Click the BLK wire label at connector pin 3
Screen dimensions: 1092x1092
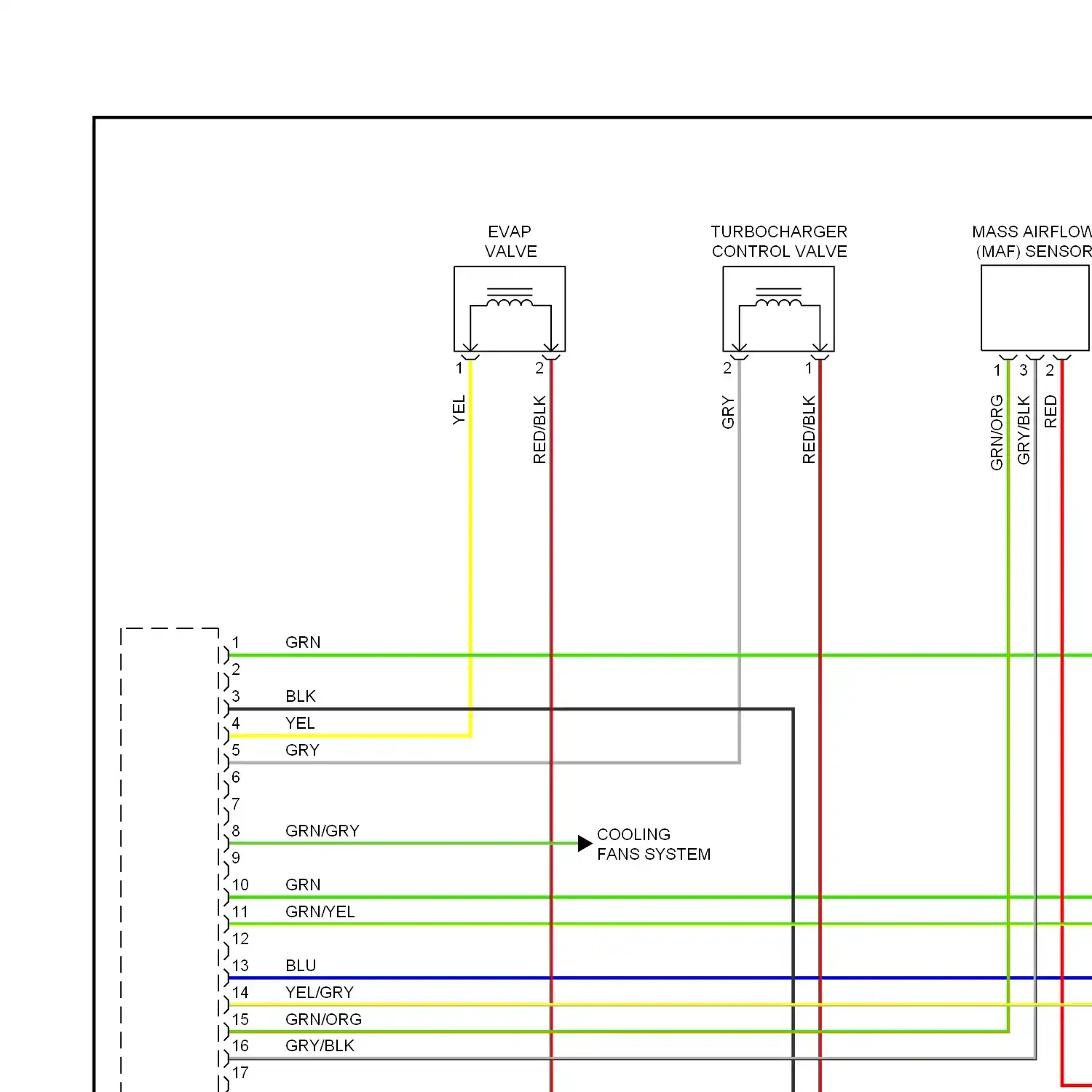point(301,696)
